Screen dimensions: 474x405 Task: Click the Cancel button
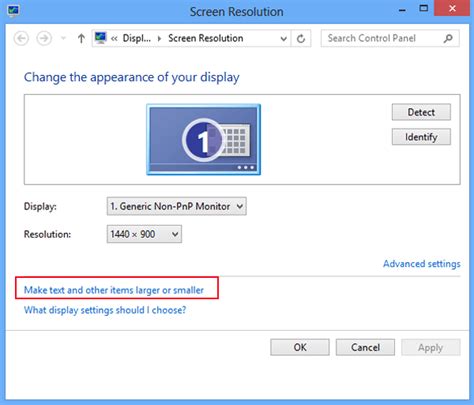[x=365, y=347]
